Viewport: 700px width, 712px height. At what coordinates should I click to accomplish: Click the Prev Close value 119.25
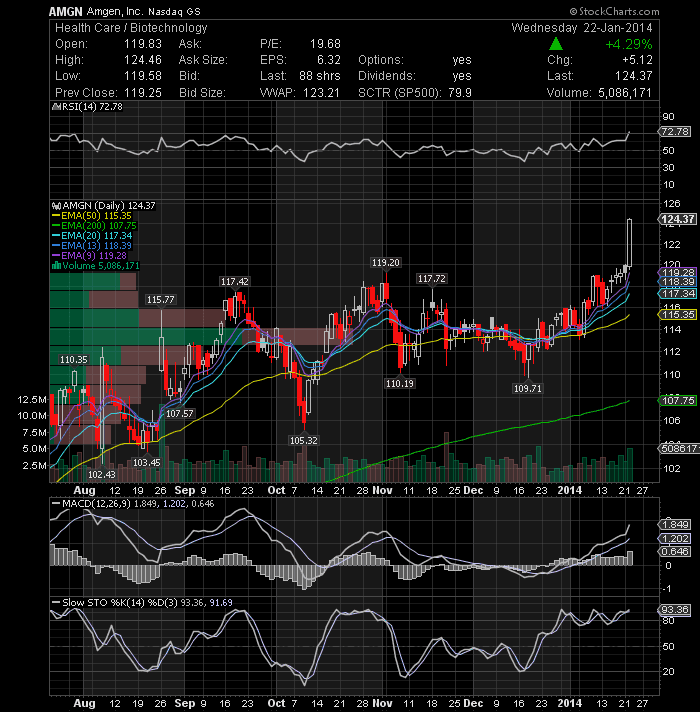click(143, 93)
